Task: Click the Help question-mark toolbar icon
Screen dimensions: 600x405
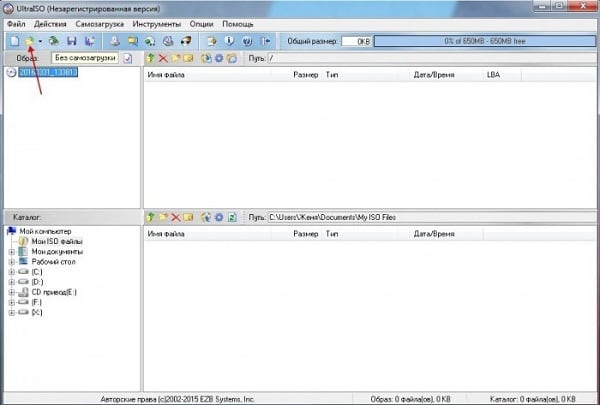Action: pyautogui.click(x=247, y=41)
